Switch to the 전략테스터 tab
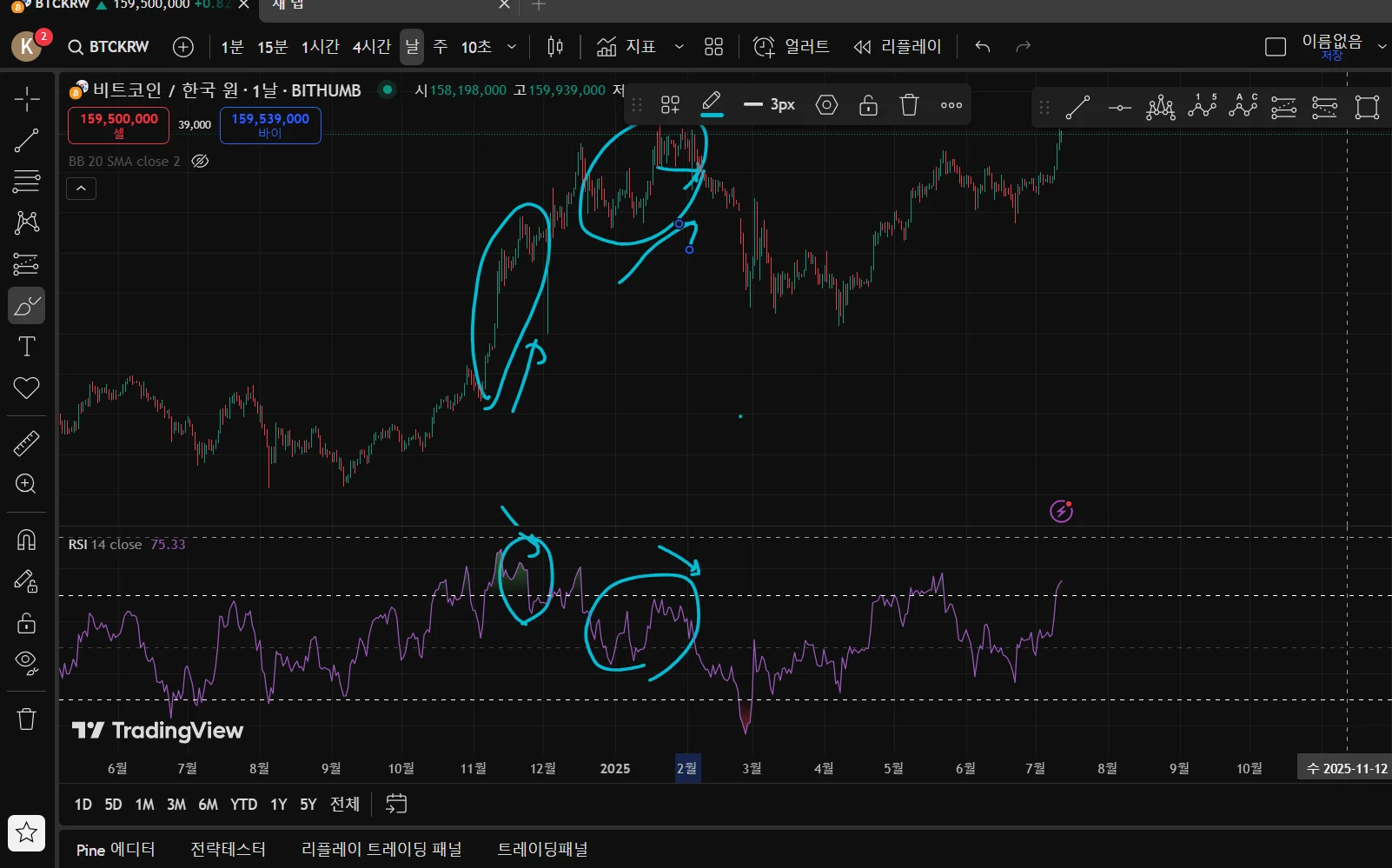This screenshot has height=868, width=1392. pos(228,850)
